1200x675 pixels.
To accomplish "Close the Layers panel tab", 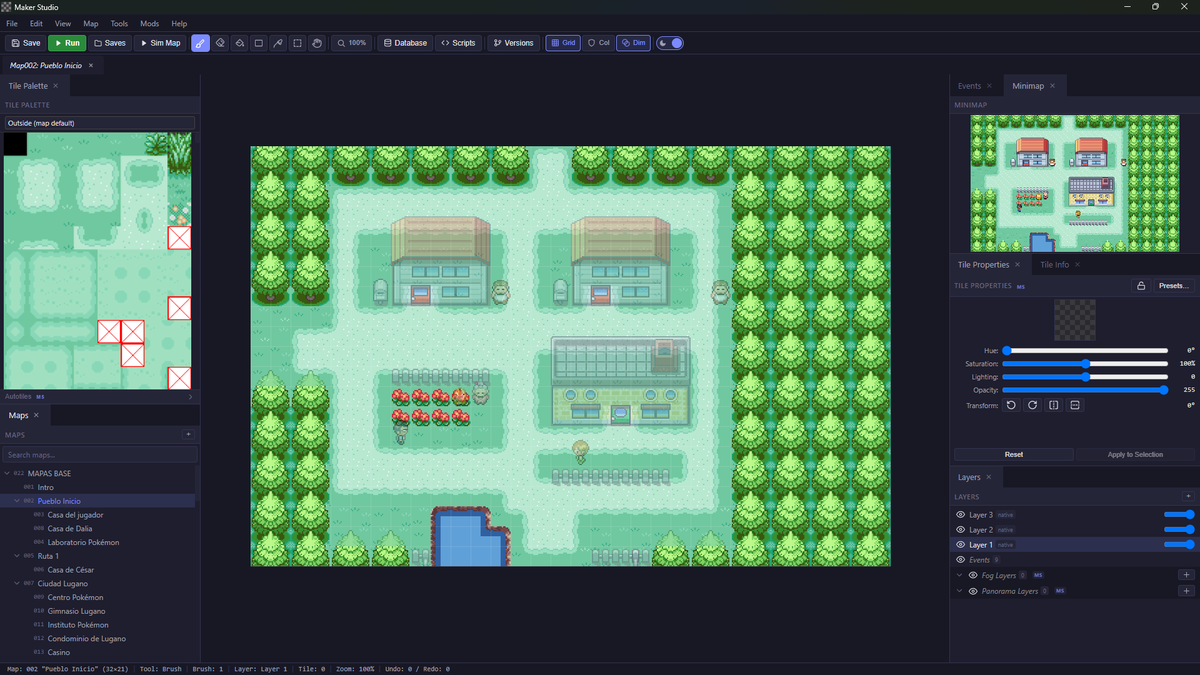I will [x=990, y=477].
